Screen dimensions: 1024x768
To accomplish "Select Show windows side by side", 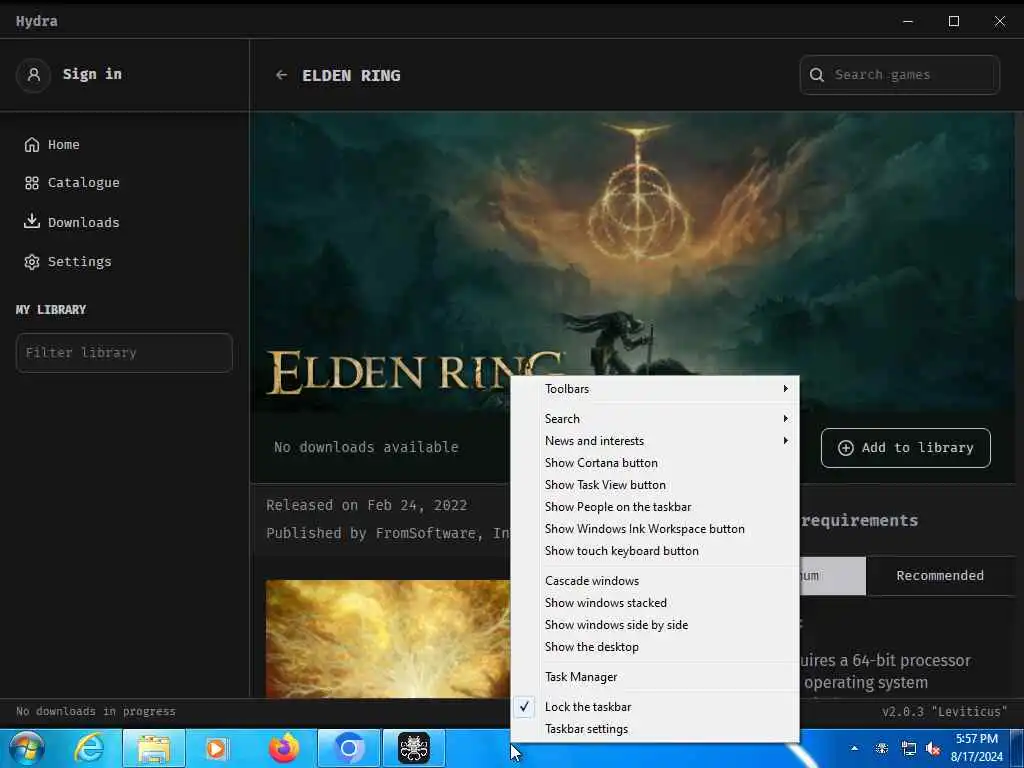I will coord(654,625).
